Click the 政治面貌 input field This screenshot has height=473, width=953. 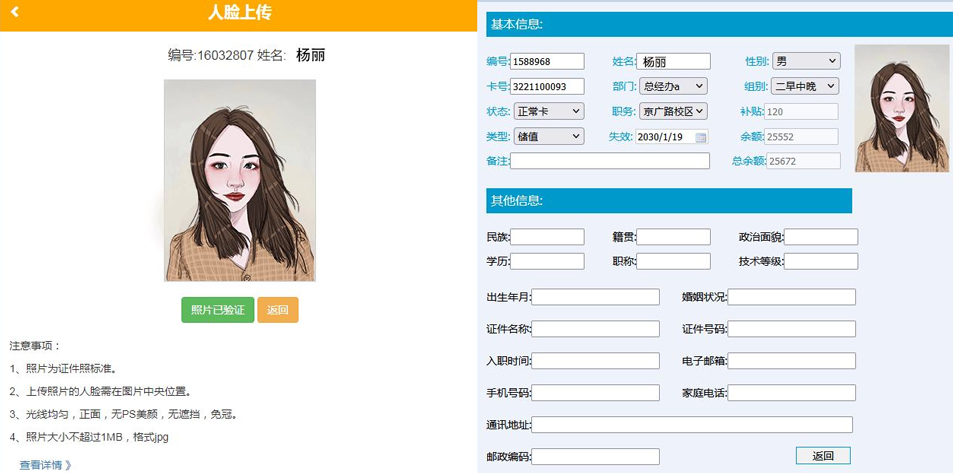pyautogui.click(x=821, y=236)
